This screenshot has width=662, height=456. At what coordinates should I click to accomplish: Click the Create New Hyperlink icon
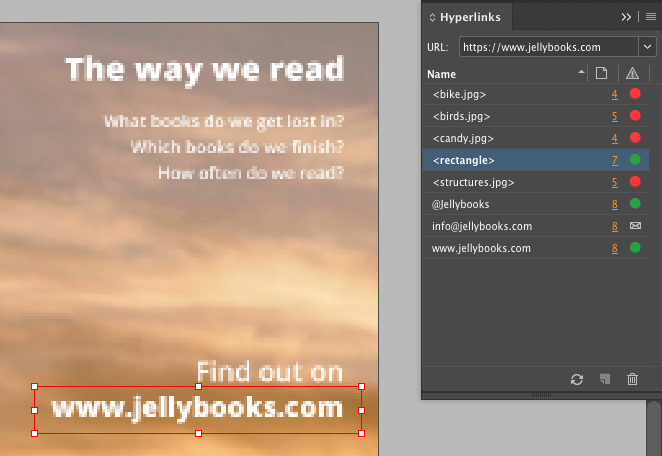tap(604, 380)
